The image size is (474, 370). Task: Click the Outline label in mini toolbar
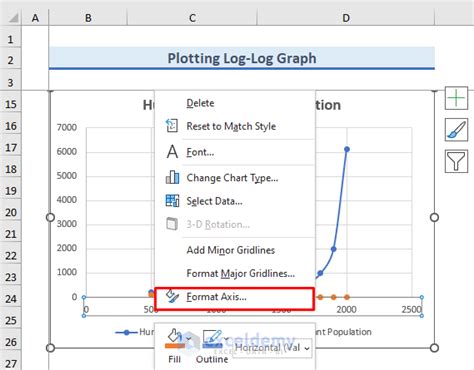tap(212, 359)
